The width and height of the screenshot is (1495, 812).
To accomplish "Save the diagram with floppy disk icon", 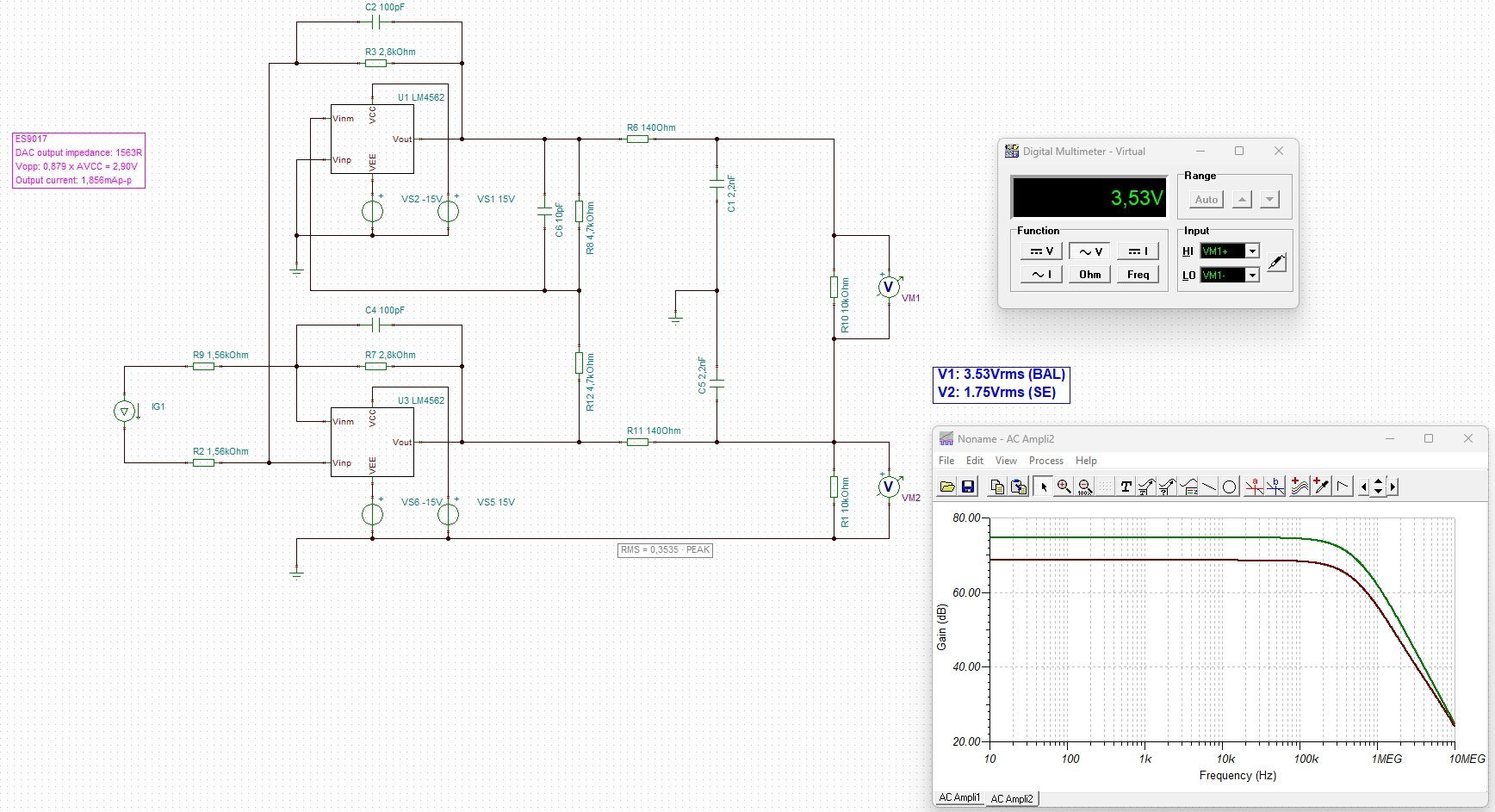I will click(968, 487).
